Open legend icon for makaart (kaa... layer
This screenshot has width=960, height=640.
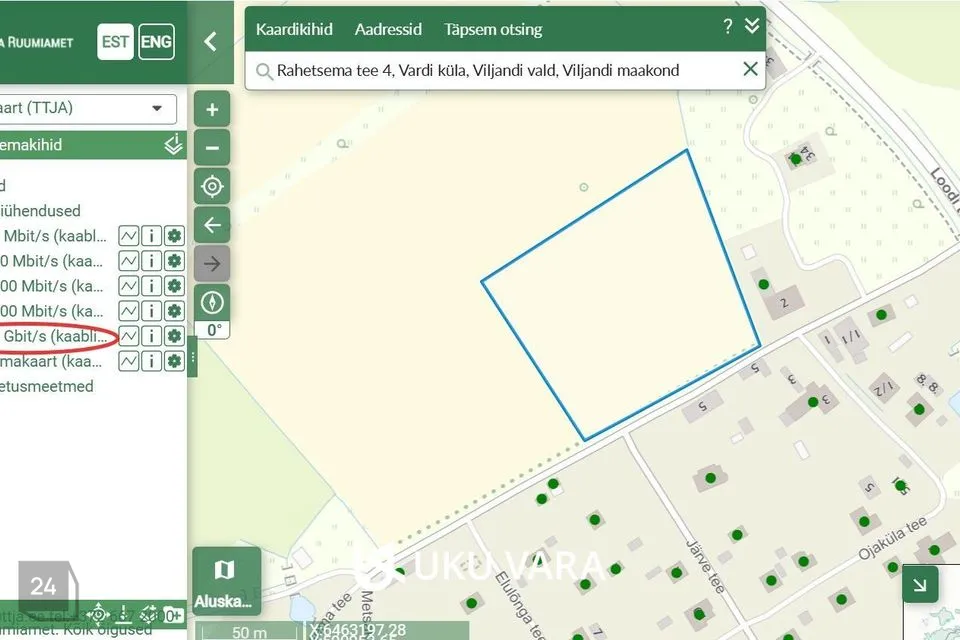pyautogui.click(x=129, y=361)
